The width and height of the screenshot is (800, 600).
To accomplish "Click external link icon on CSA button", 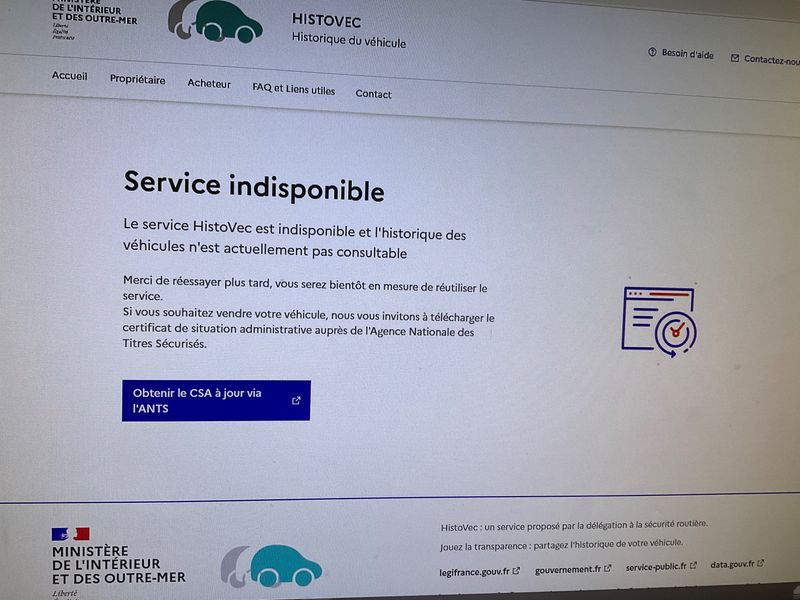I will click(296, 401).
